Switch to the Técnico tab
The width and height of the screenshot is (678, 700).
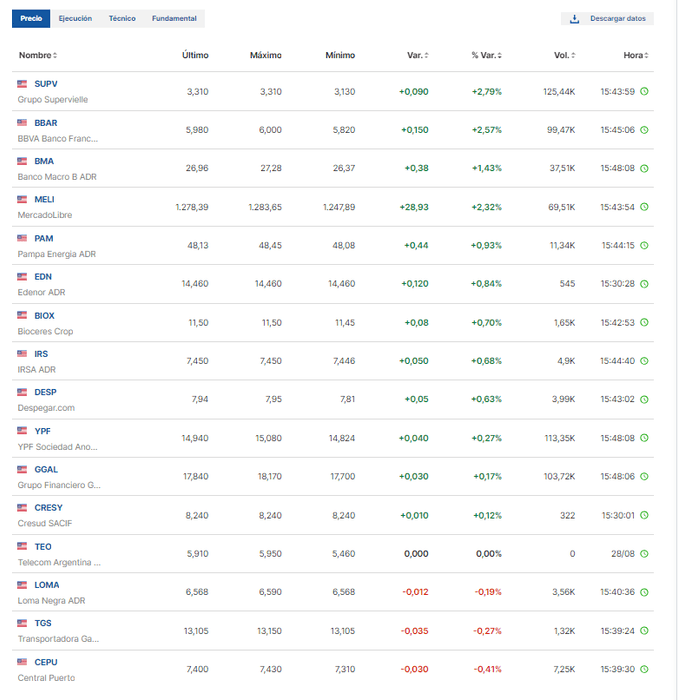click(122, 18)
